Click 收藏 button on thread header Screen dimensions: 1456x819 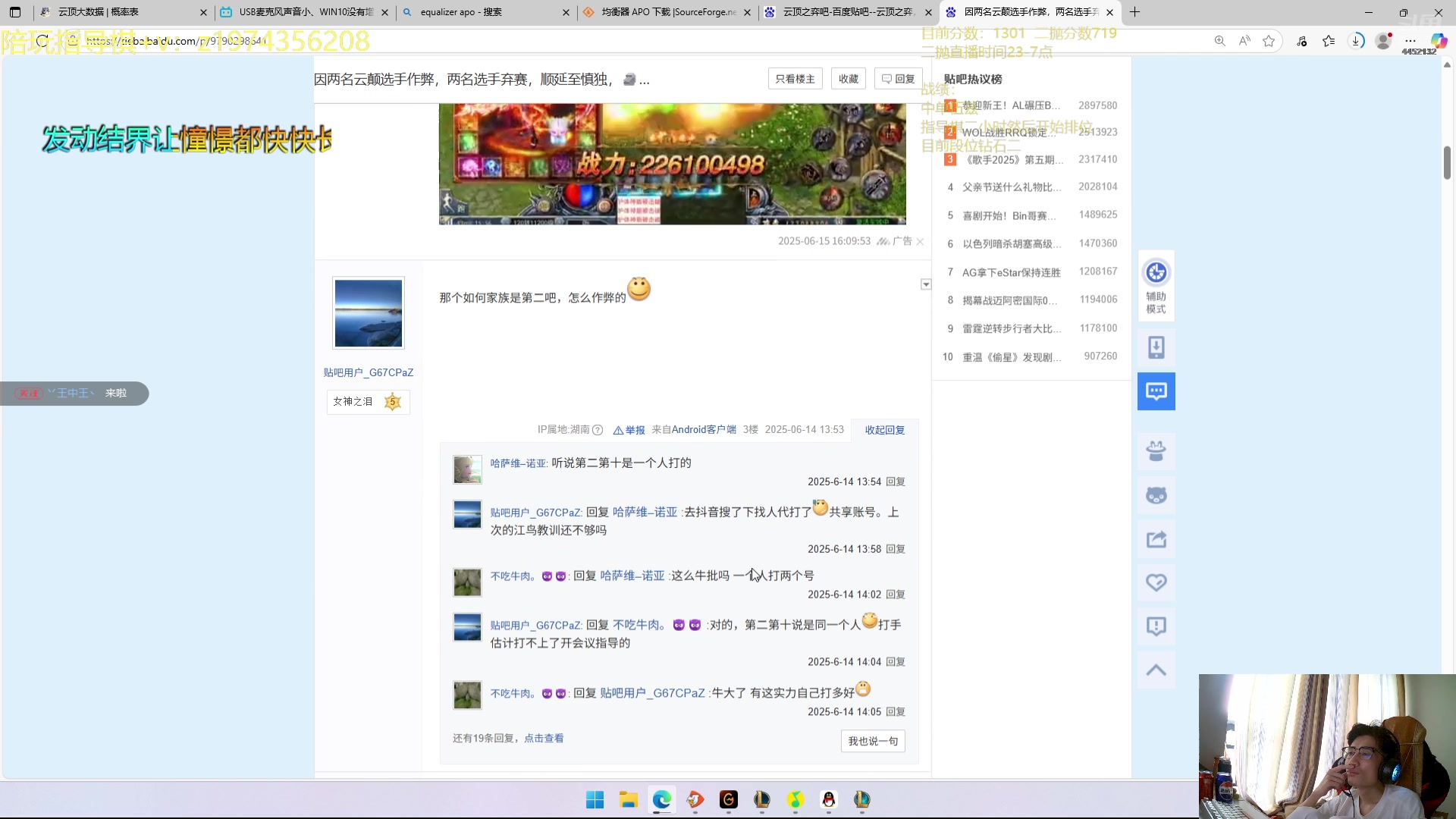pyautogui.click(x=849, y=79)
